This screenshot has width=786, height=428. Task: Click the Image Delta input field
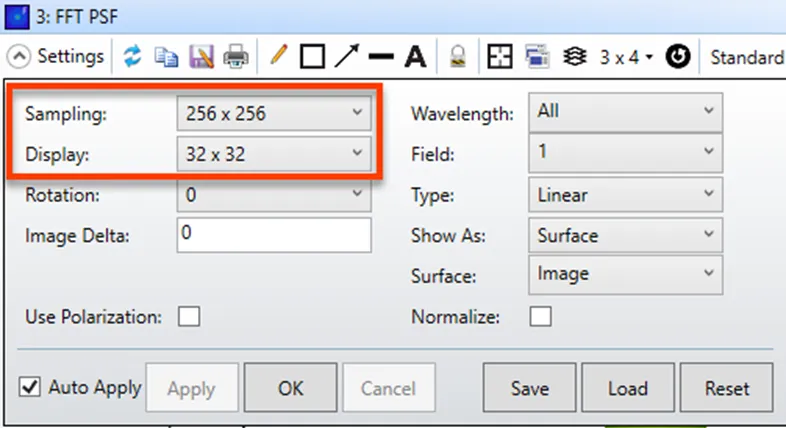(274, 236)
